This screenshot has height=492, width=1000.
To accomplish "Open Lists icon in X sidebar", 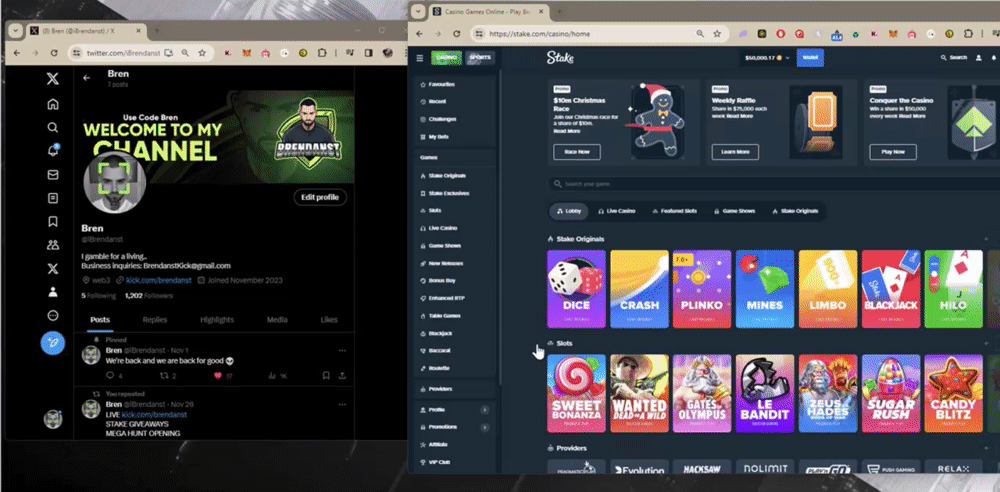I will coord(53,198).
